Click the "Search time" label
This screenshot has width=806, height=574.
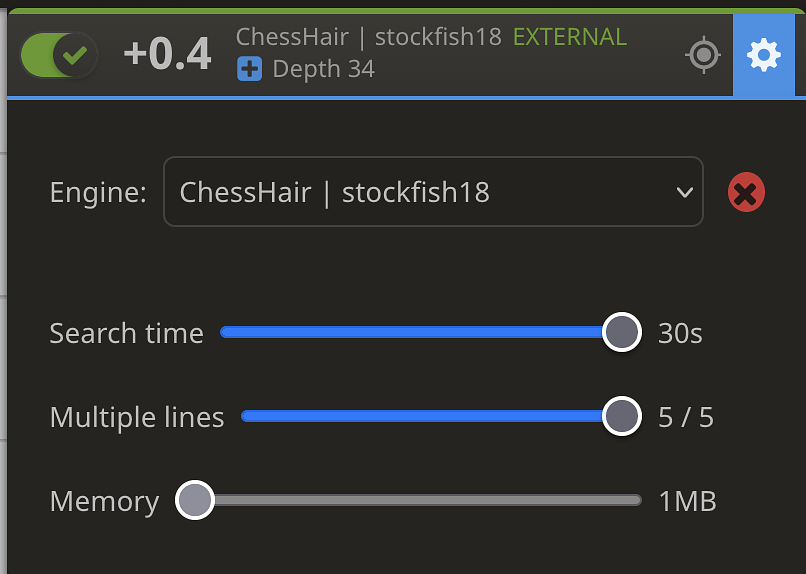126,333
